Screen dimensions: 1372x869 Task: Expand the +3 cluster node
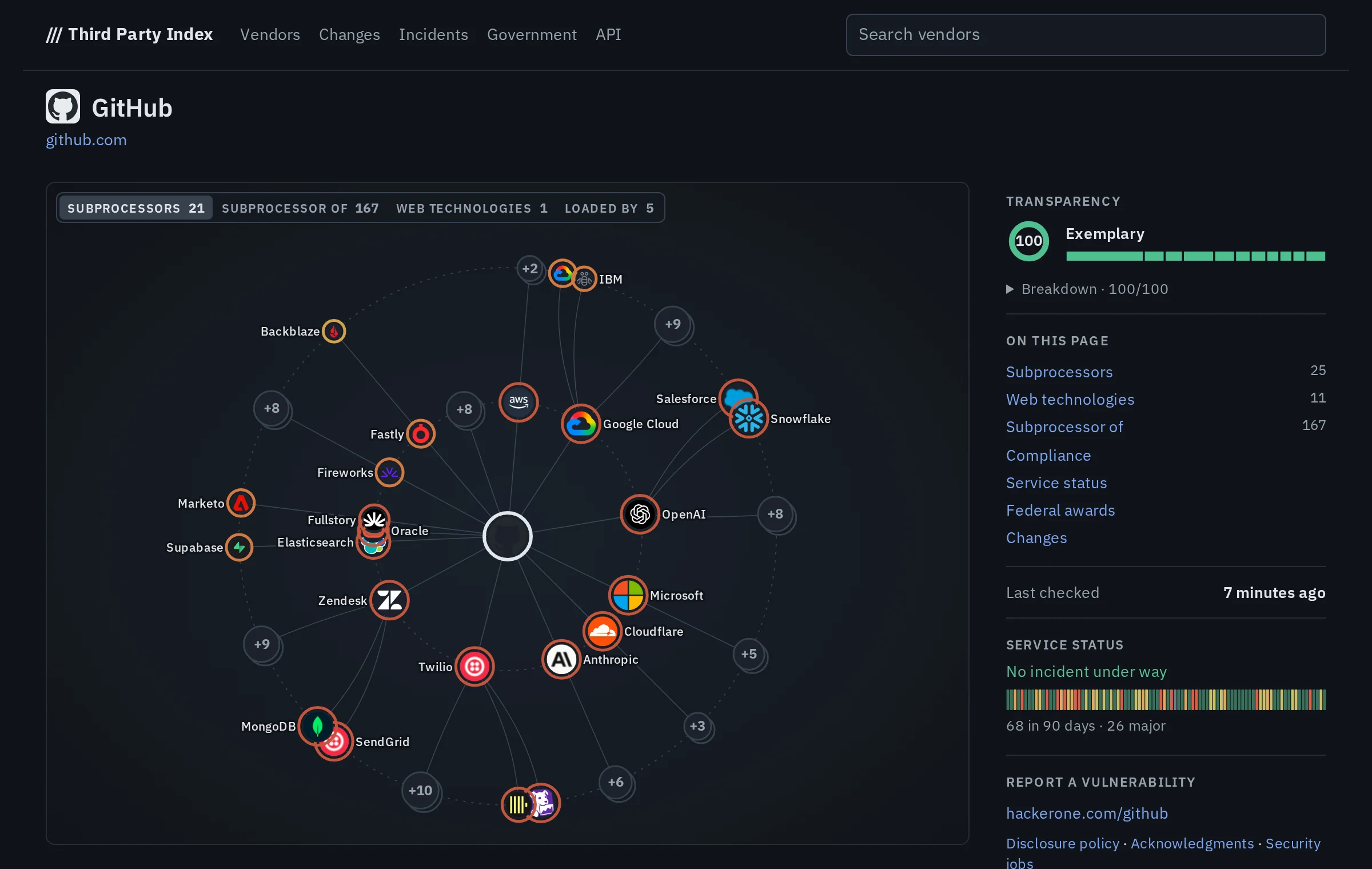tap(697, 726)
